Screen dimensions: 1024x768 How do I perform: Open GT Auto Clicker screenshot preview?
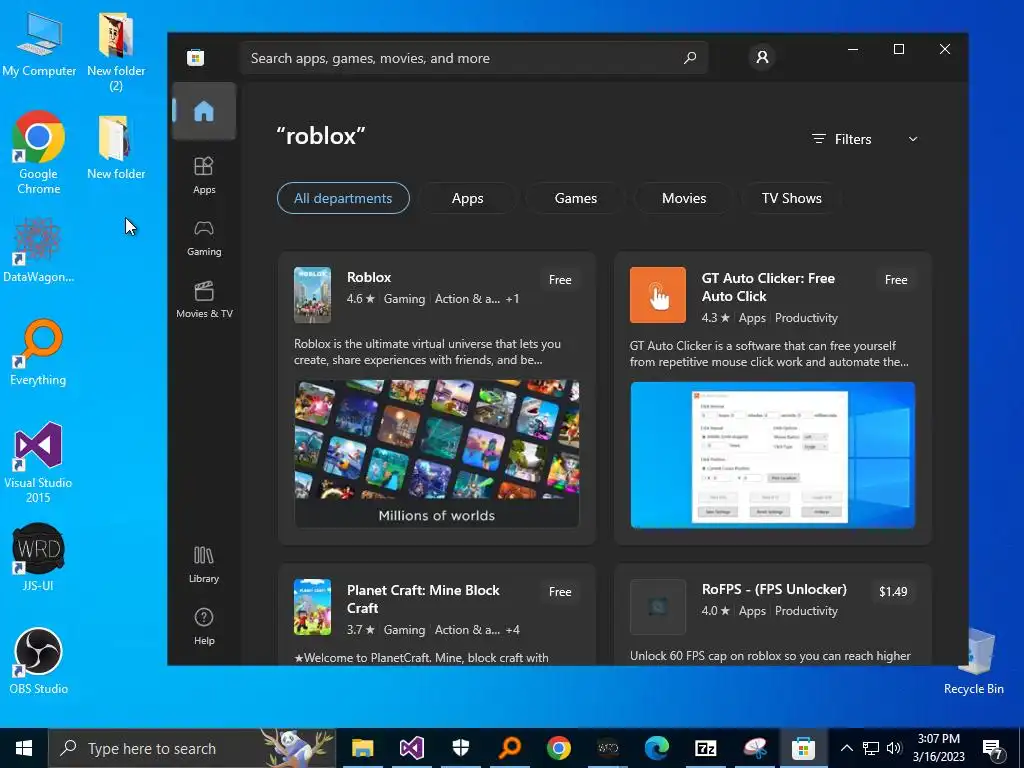[773, 455]
